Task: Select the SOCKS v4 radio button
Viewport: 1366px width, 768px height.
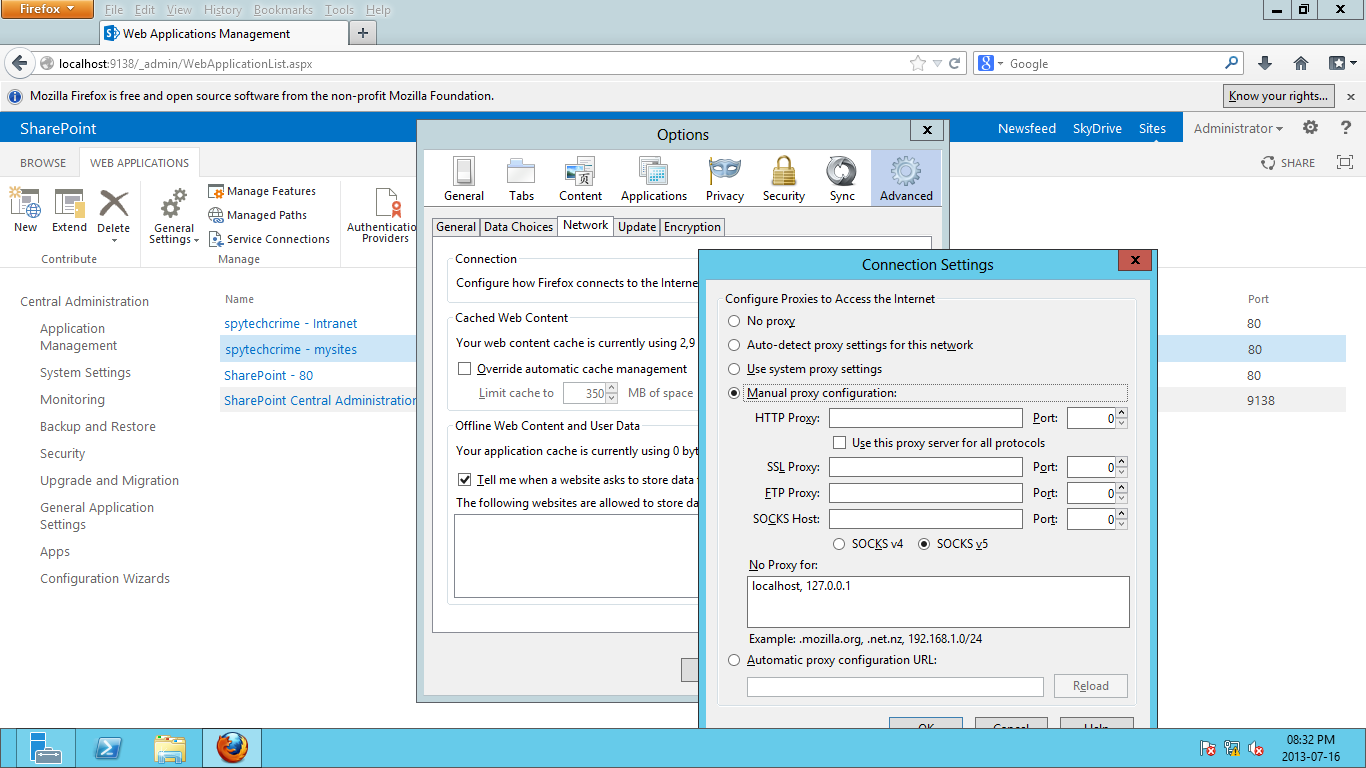Action: coord(839,544)
